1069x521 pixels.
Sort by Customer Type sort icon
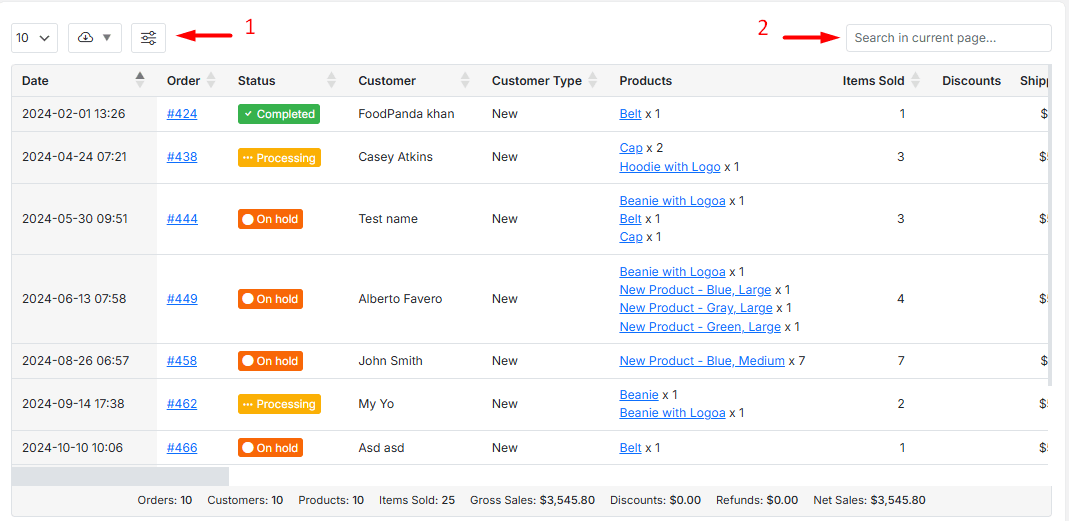pyautogui.click(x=593, y=80)
